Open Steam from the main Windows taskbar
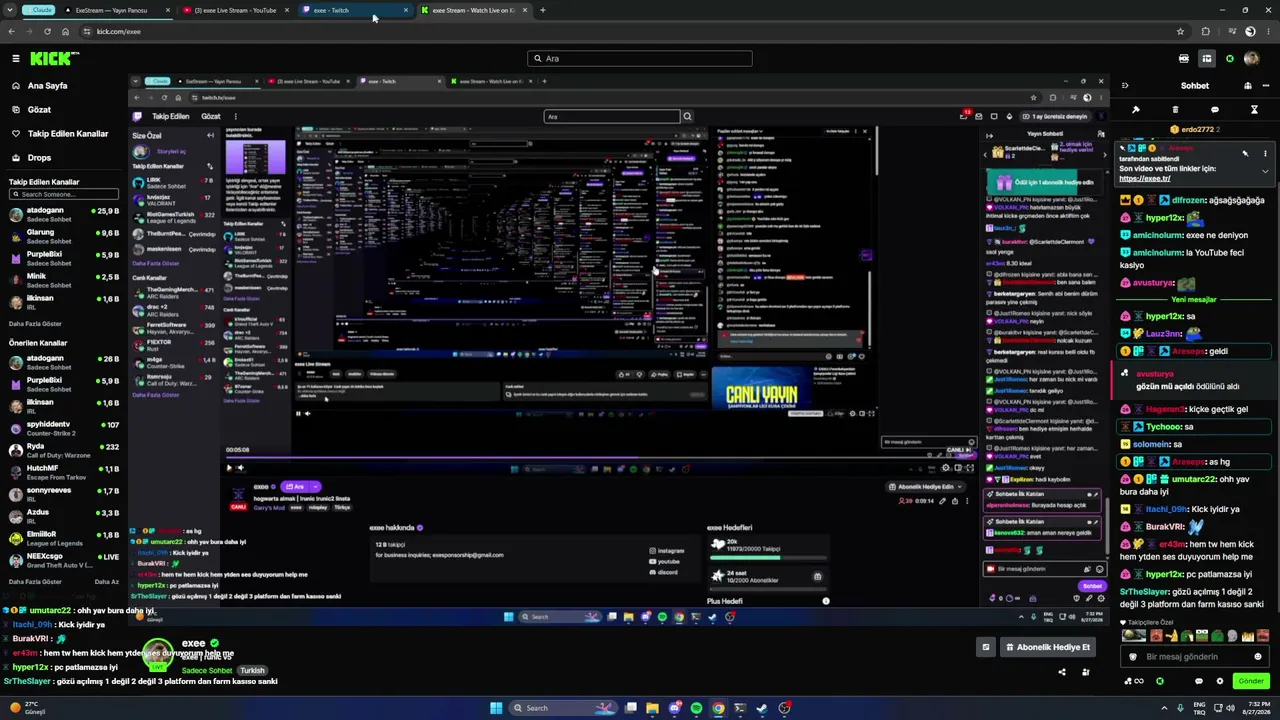The image size is (1280, 720). (762, 708)
